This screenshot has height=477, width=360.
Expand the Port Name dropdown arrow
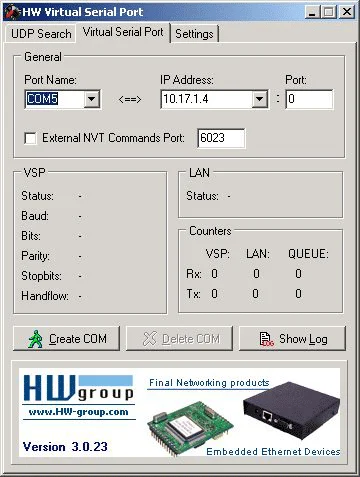pos(91,99)
